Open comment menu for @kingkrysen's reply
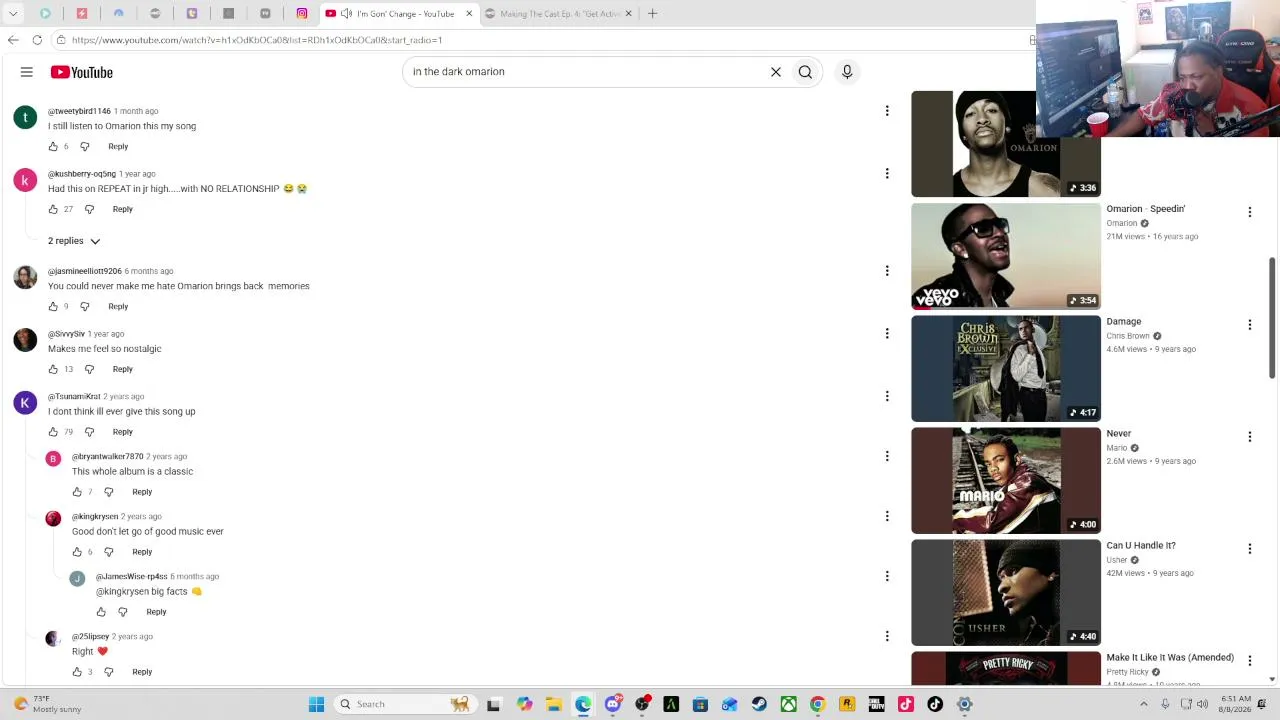1280x720 pixels. coord(887,516)
